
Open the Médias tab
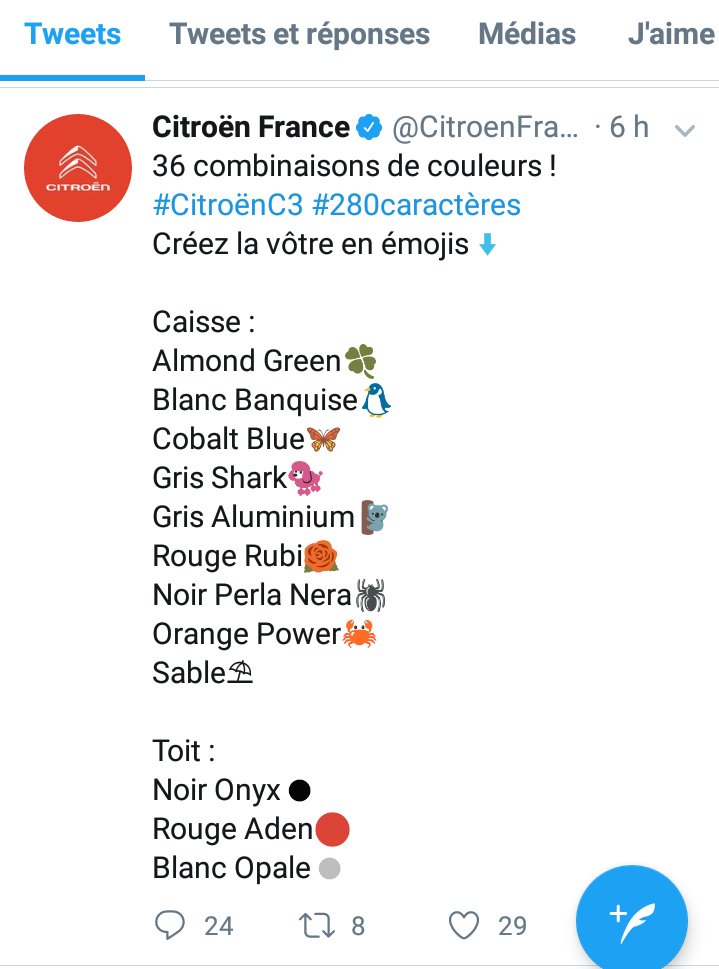pyautogui.click(x=527, y=34)
